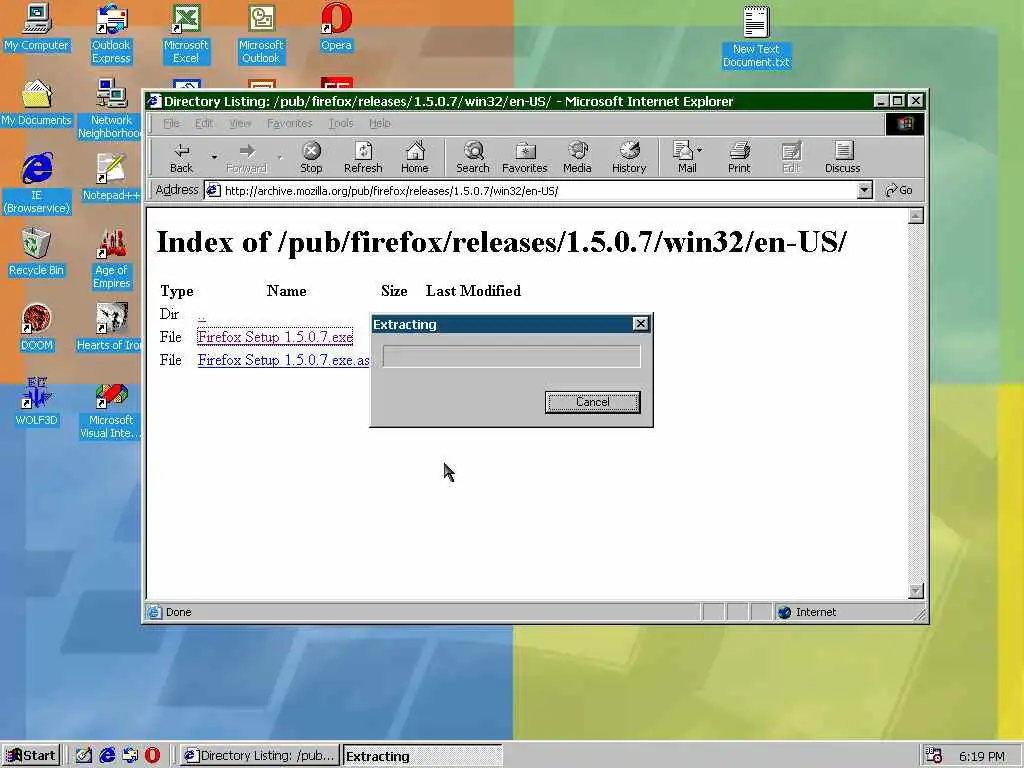Open the Firefox Setup 1.5.0.7.exe.asc link

coord(283,360)
